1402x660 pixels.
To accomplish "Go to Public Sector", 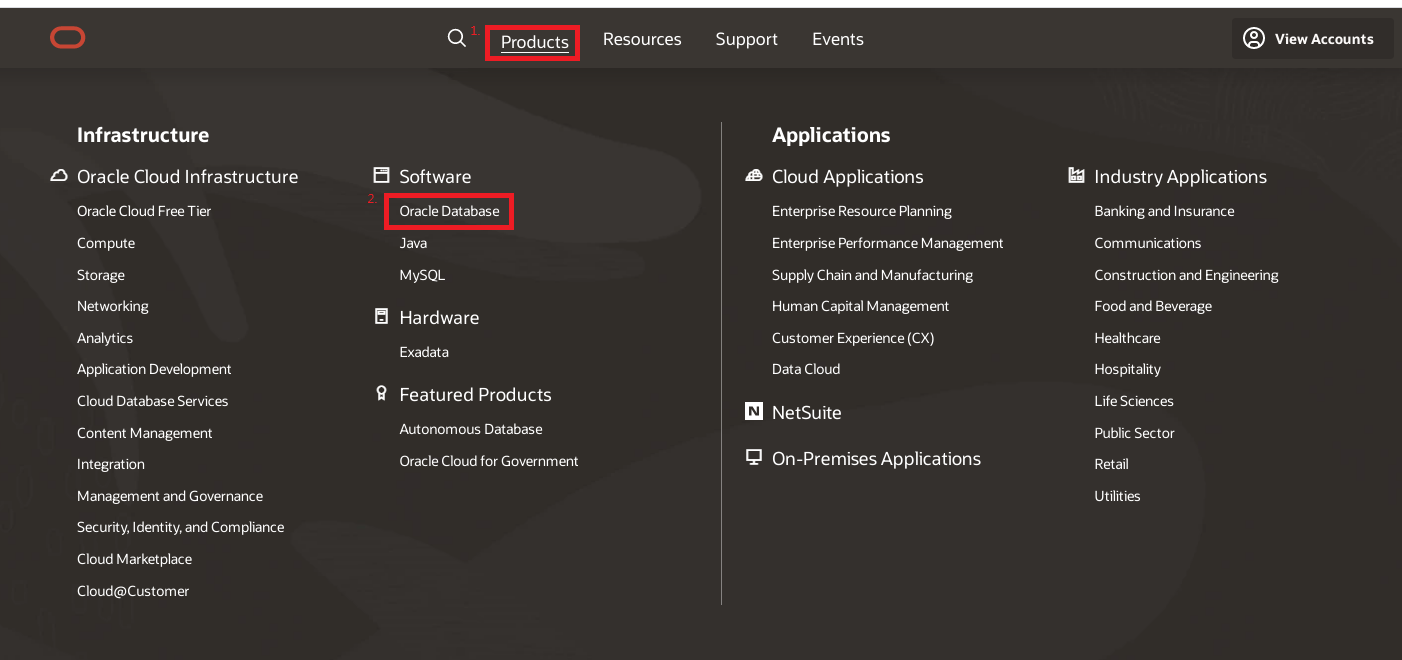I will pyautogui.click(x=1135, y=433).
